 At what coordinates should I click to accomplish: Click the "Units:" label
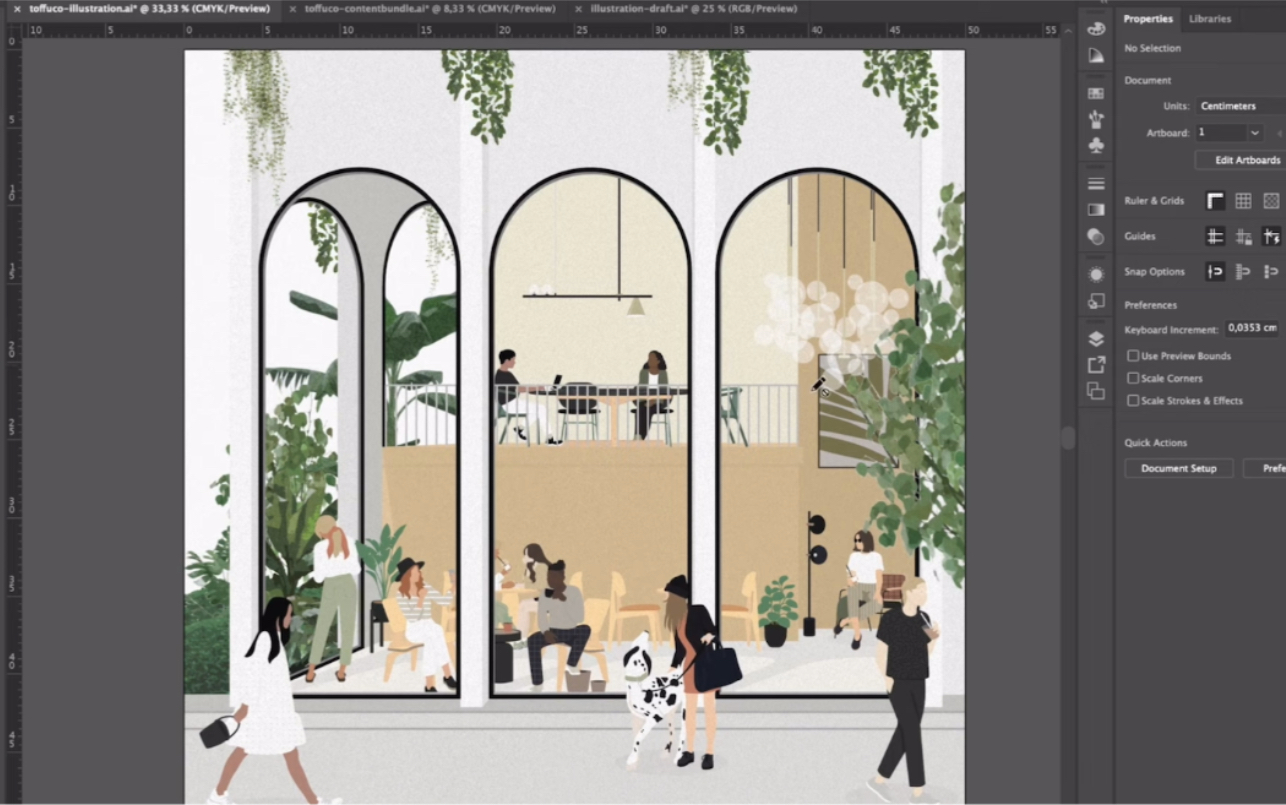1177,106
